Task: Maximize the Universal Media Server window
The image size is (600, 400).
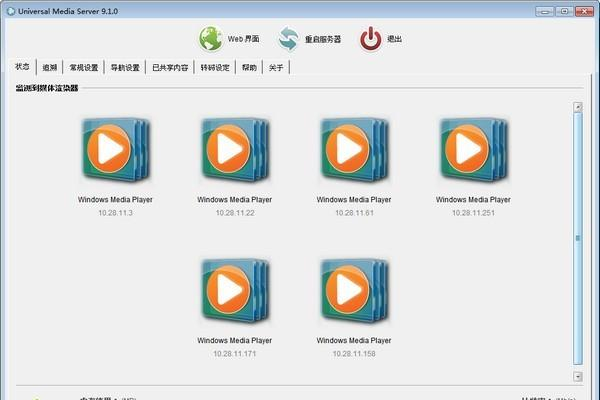Action: click(564, 11)
